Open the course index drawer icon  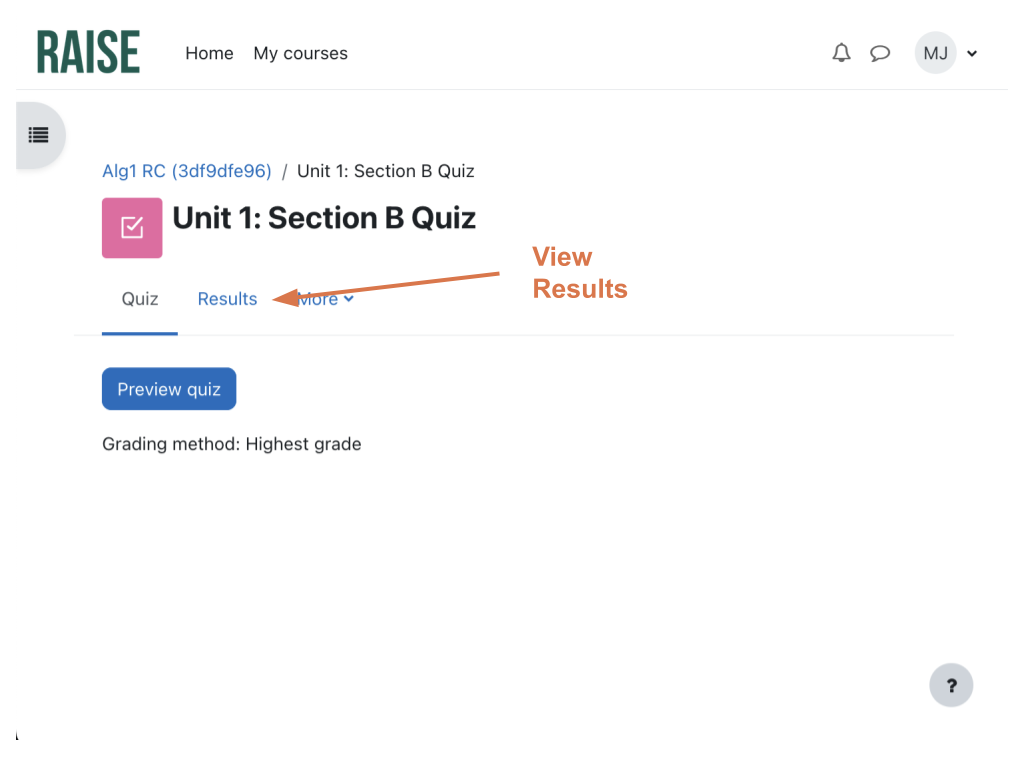coord(39,134)
